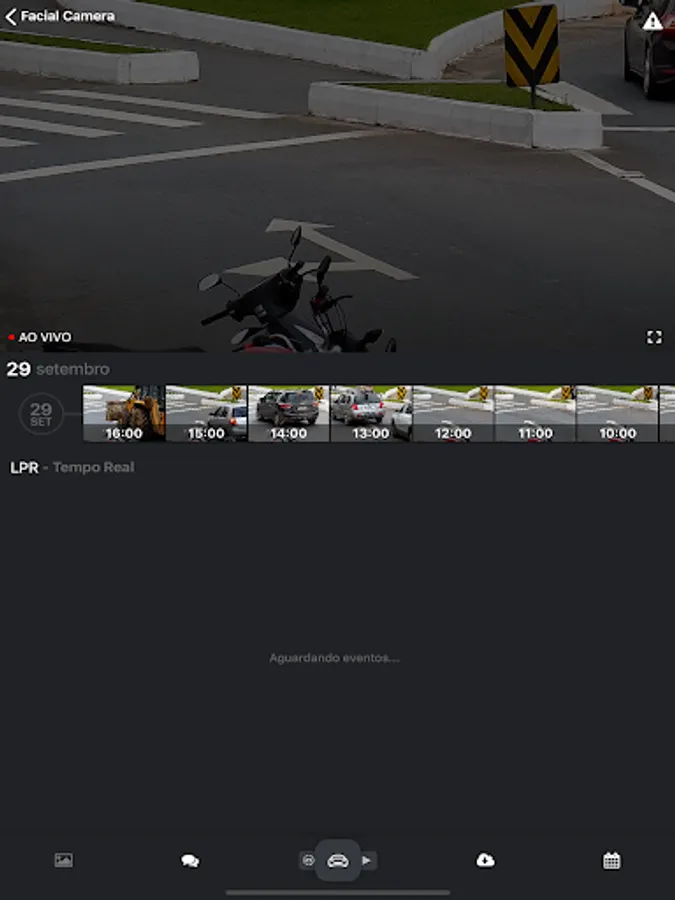Open the 11:00 recording thumbnail

click(x=536, y=413)
